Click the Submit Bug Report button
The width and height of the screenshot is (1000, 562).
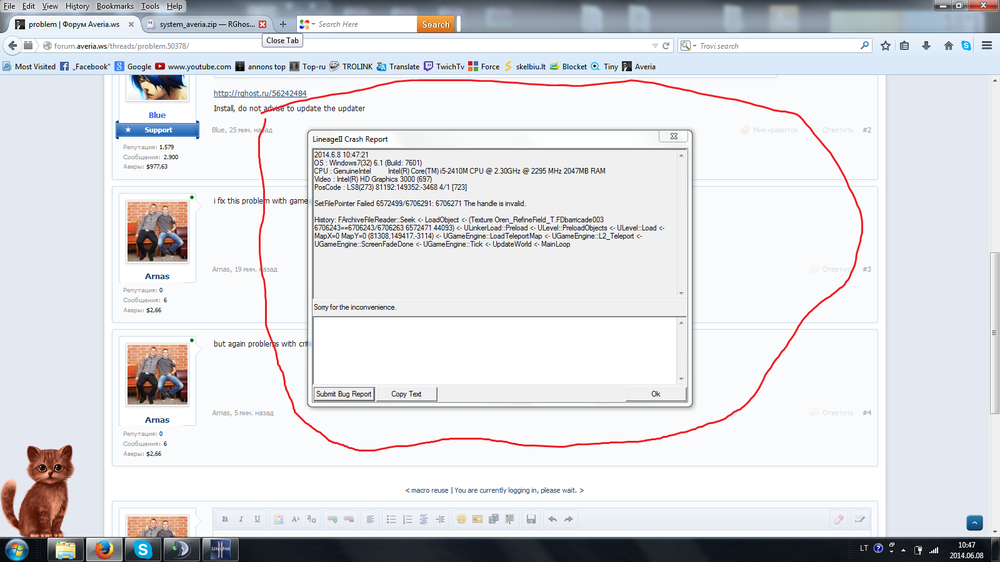344,394
